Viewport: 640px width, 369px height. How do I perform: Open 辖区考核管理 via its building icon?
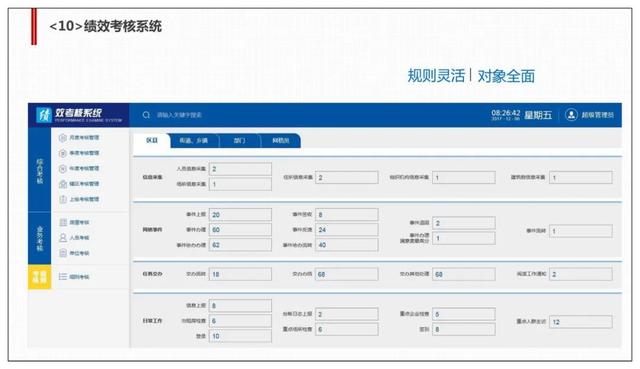(x=62, y=184)
